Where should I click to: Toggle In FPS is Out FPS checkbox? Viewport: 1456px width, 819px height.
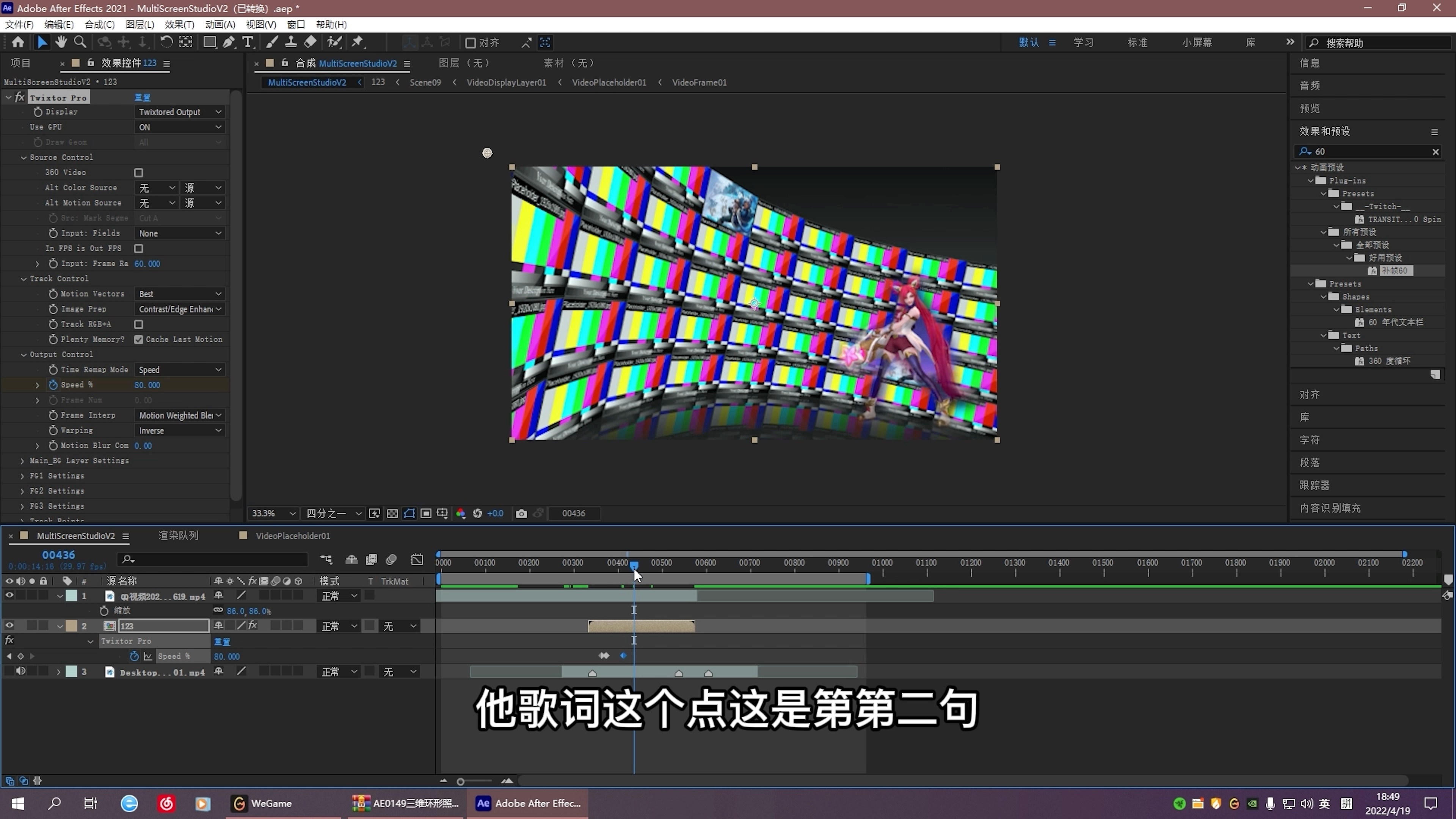tap(138, 248)
